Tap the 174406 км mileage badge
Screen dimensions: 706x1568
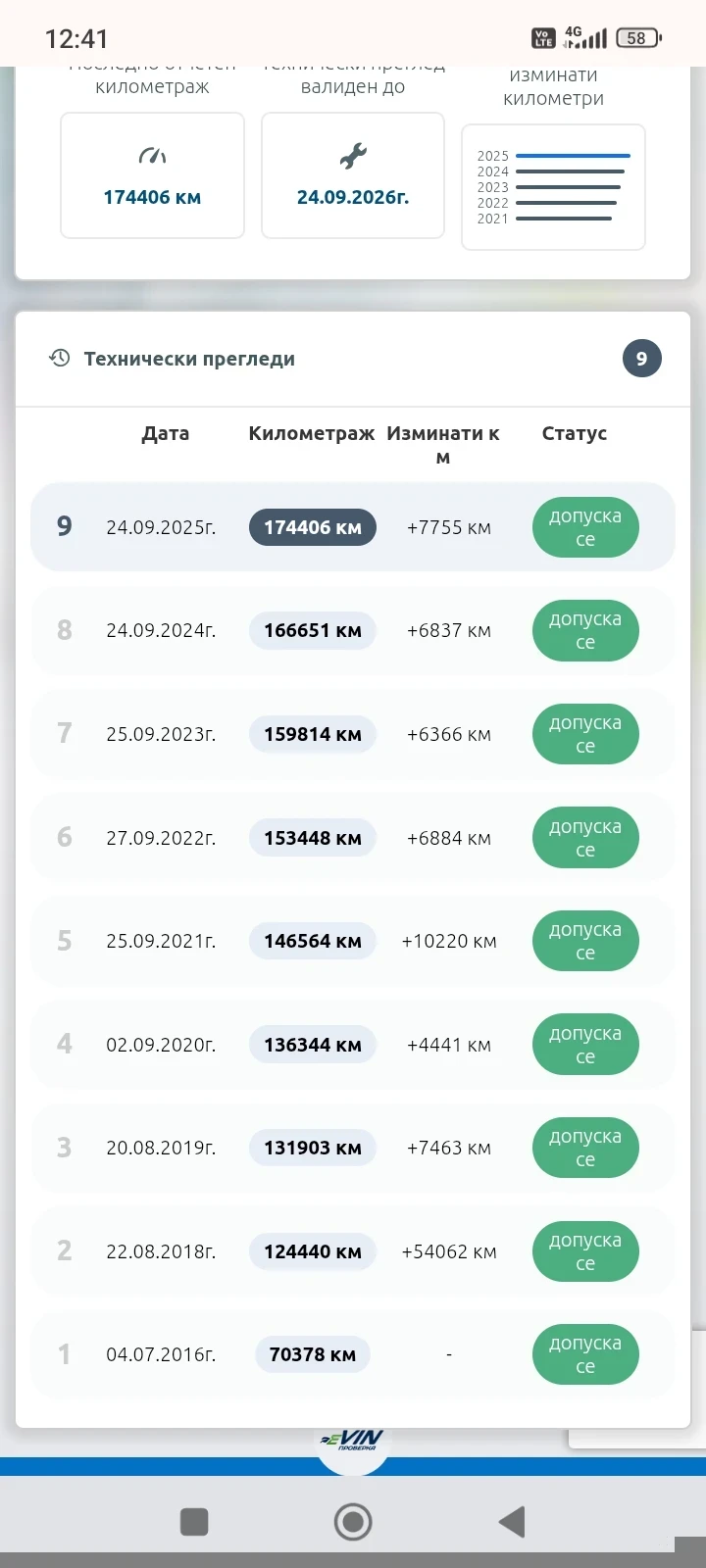pyautogui.click(x=313, y=527)
